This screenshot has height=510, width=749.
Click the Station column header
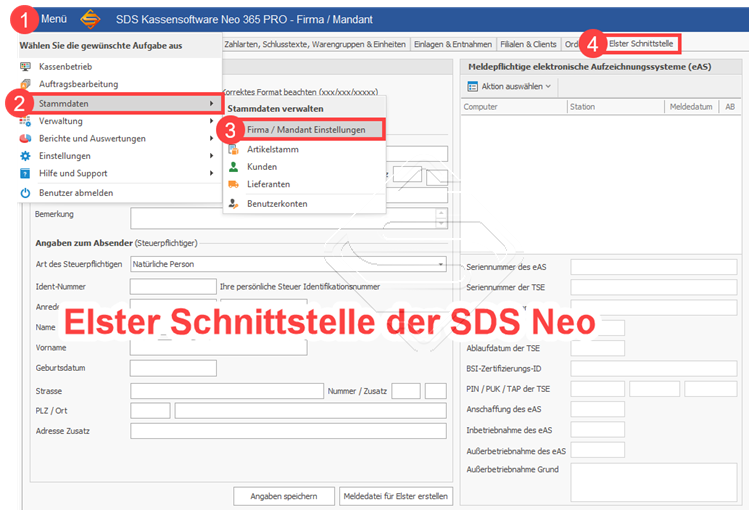click(x=616, y=107)
